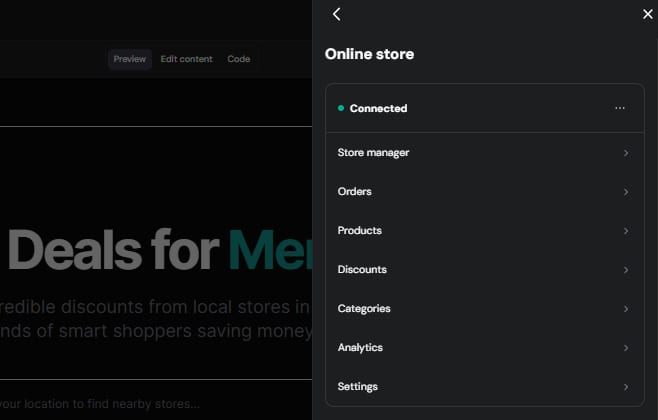The height and width of the screenshot is (420, 658).
Task: Click the Discounts row chevron
Action: click(626, 270)
